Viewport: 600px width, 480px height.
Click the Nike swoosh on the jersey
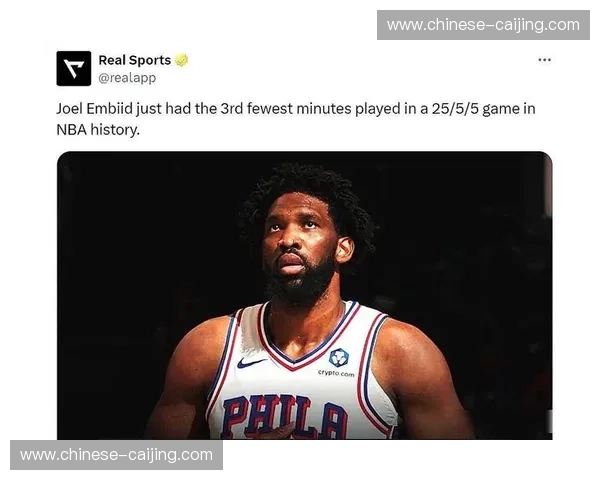tap(250, 362)
